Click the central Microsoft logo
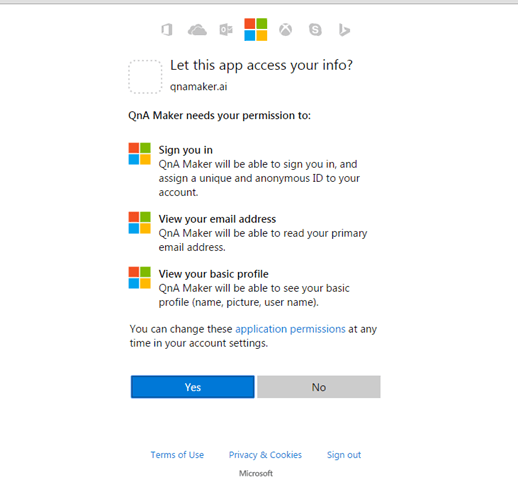Viewport: 518px width, 489px height. (256, 30)
